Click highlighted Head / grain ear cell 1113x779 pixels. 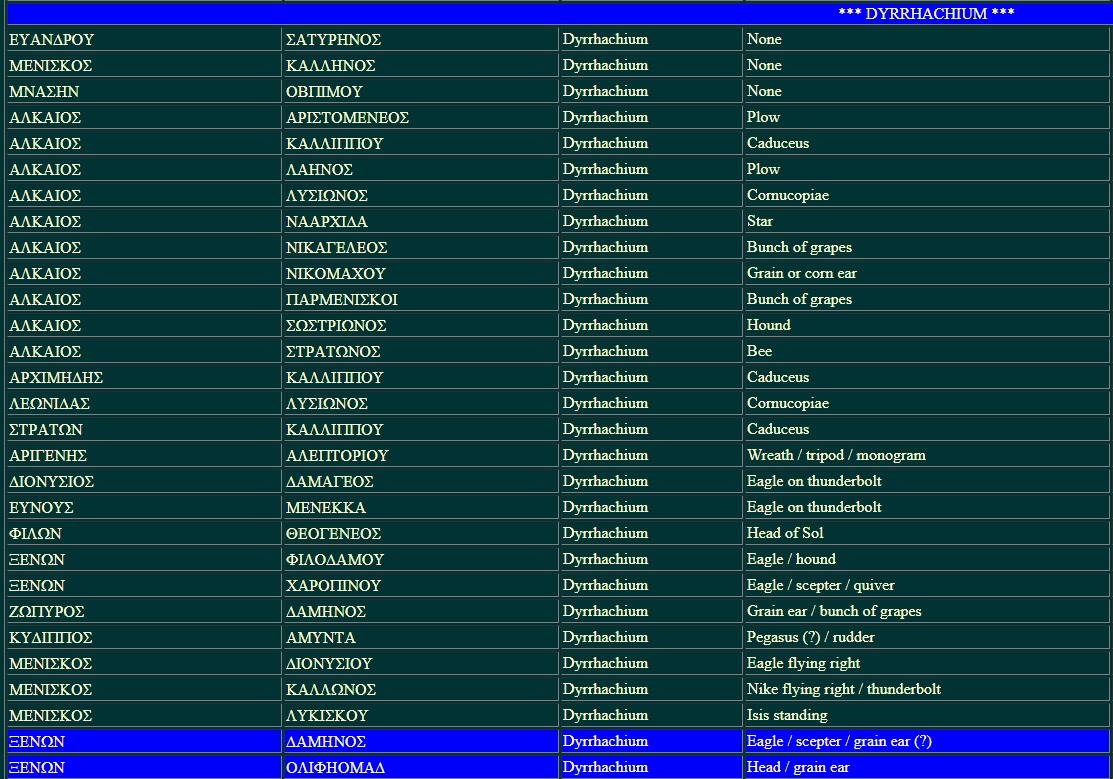pyautogui.click(x=798, y=767)
